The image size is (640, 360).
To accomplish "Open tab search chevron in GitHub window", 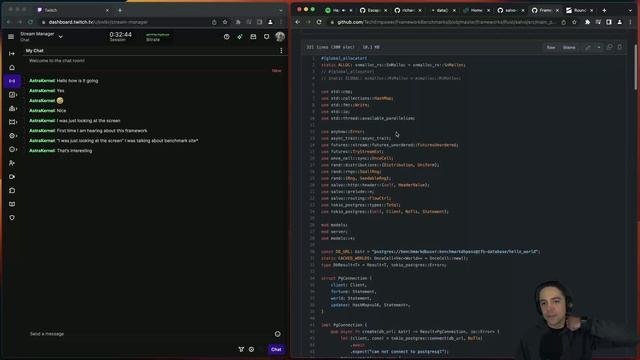I will (631, 10).
